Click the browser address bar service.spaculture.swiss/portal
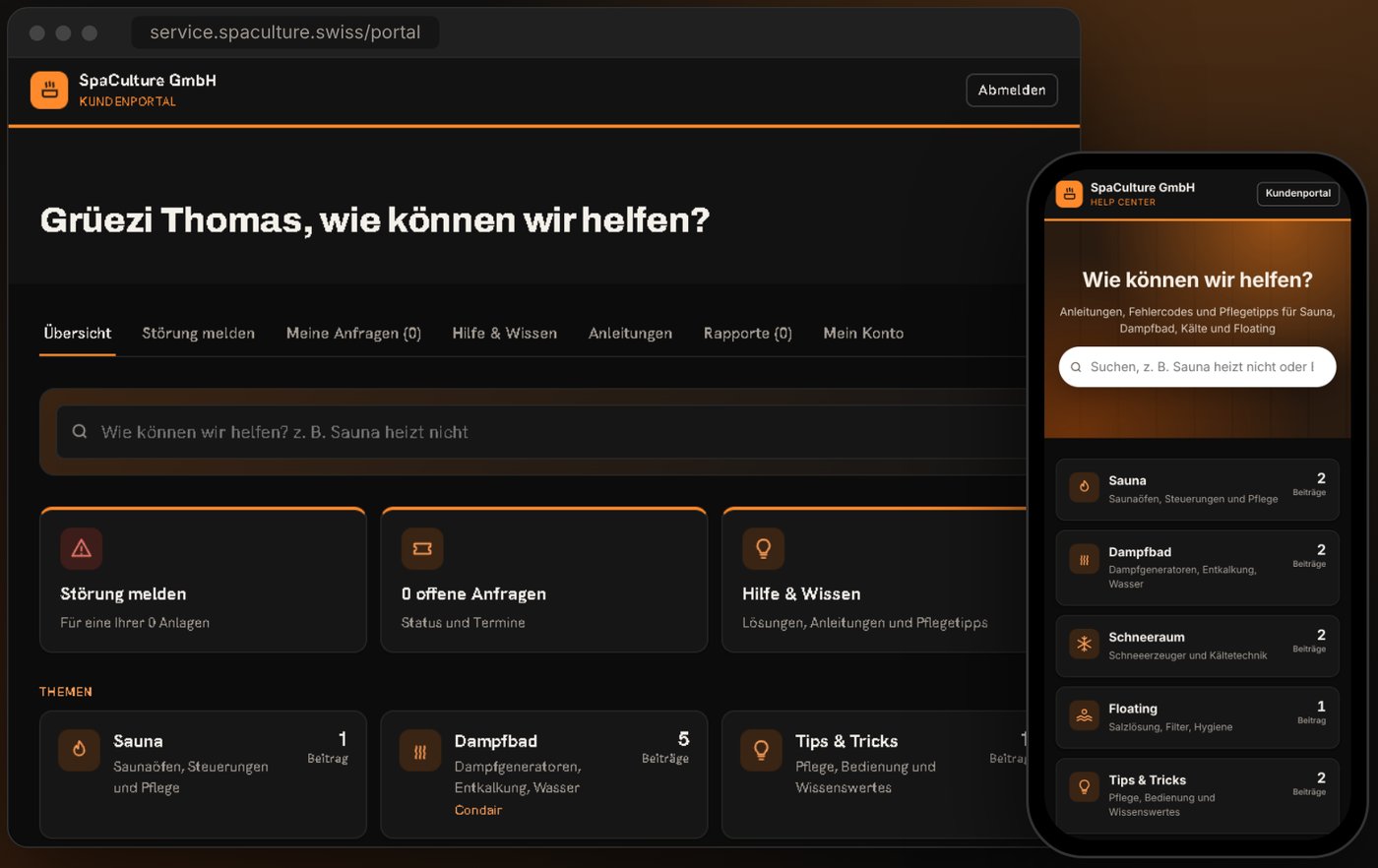Viewport: 1378px width, 868px height. click(285, 32)
